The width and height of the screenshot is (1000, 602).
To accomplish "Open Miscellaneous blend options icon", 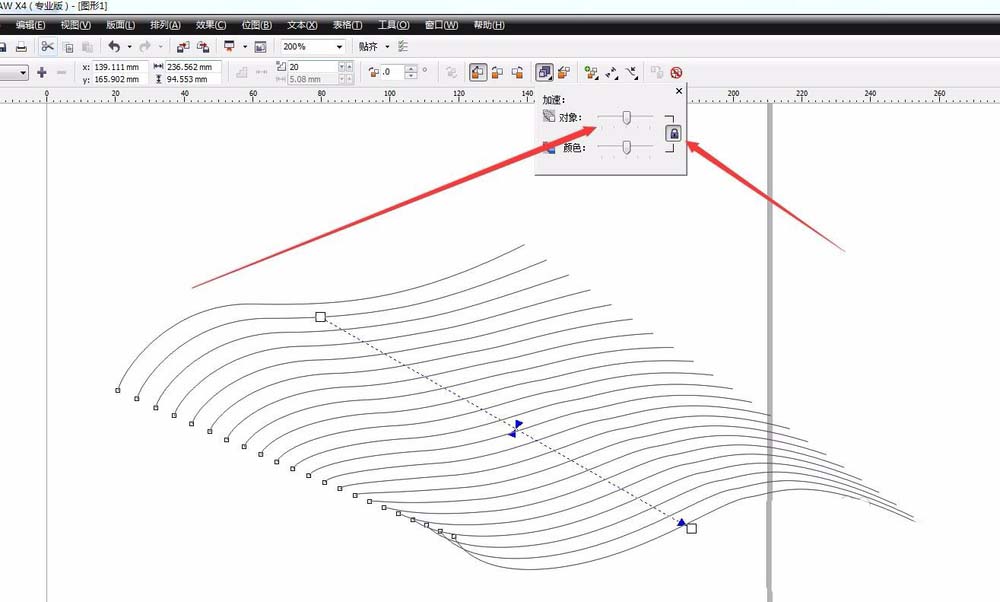I will [x=591, y=72].
